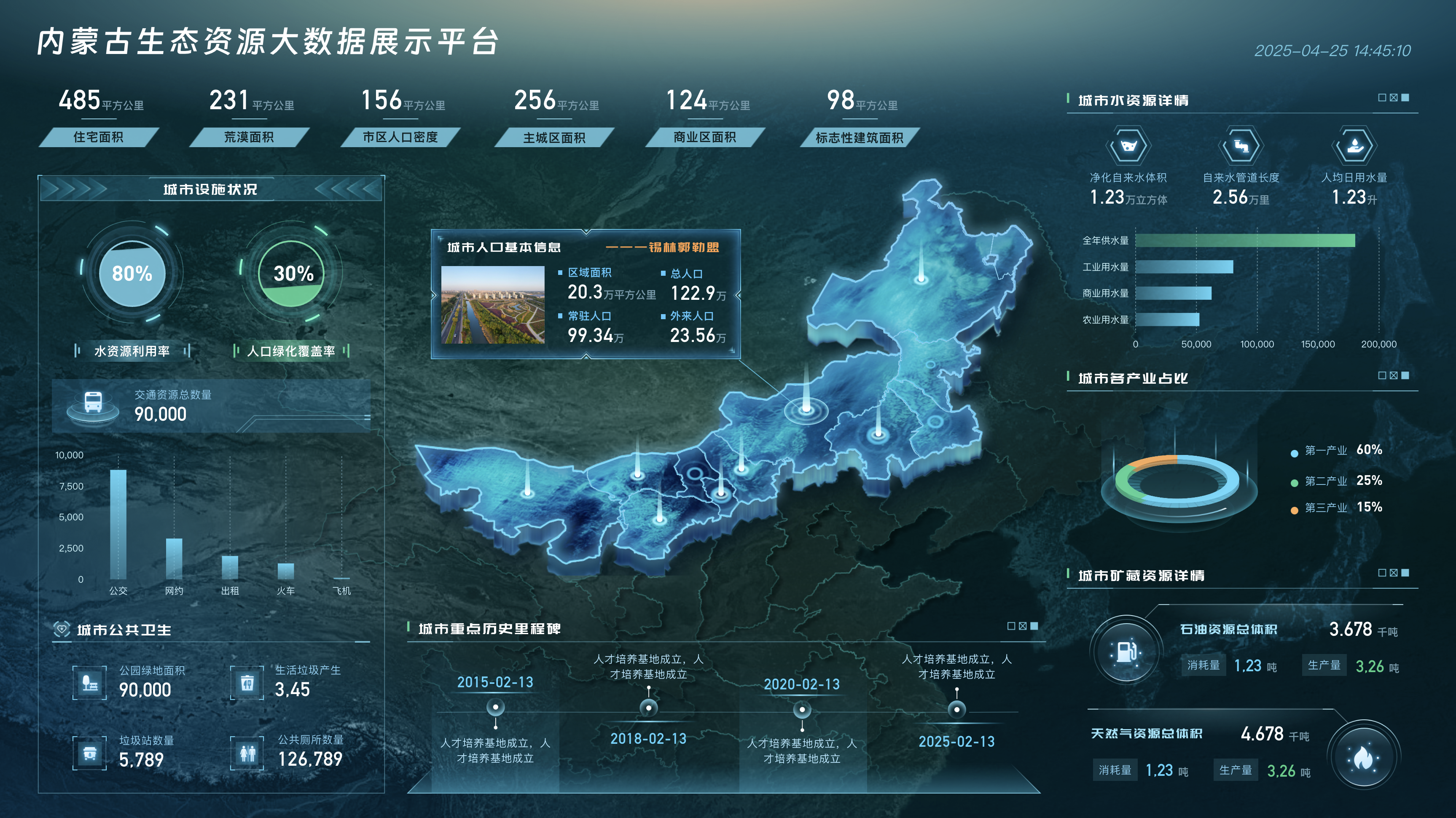Click the 水资源利用率 label button
The image size is (1456, 818).
coord(132,351)
